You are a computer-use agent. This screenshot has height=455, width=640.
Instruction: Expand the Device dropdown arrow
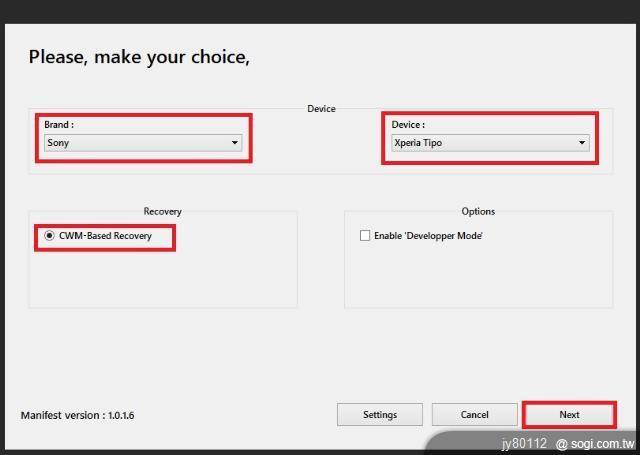point(582,143)
